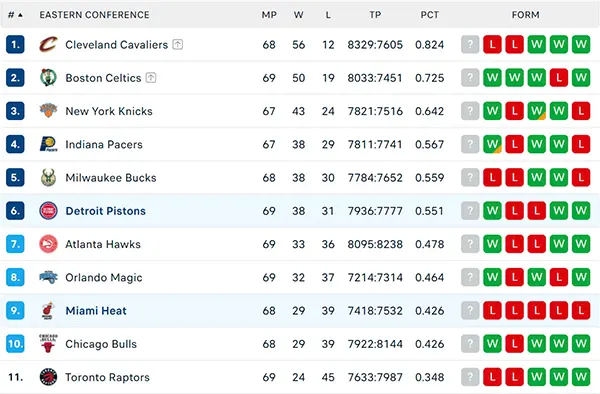The width and height of the screenshot is (600, 394).
Task: Click the Cleveland Cavaliers team logo
Action: [x=48, y=44]
